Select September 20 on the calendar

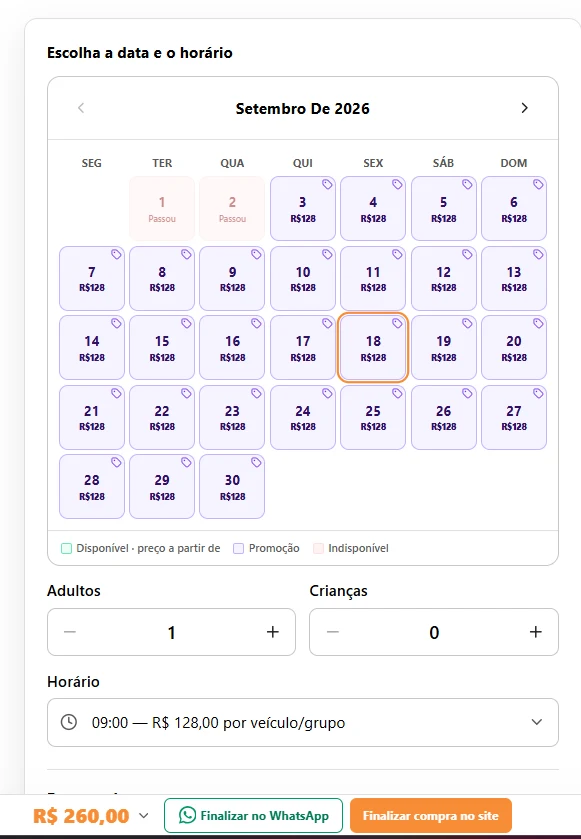pos(514,347)
